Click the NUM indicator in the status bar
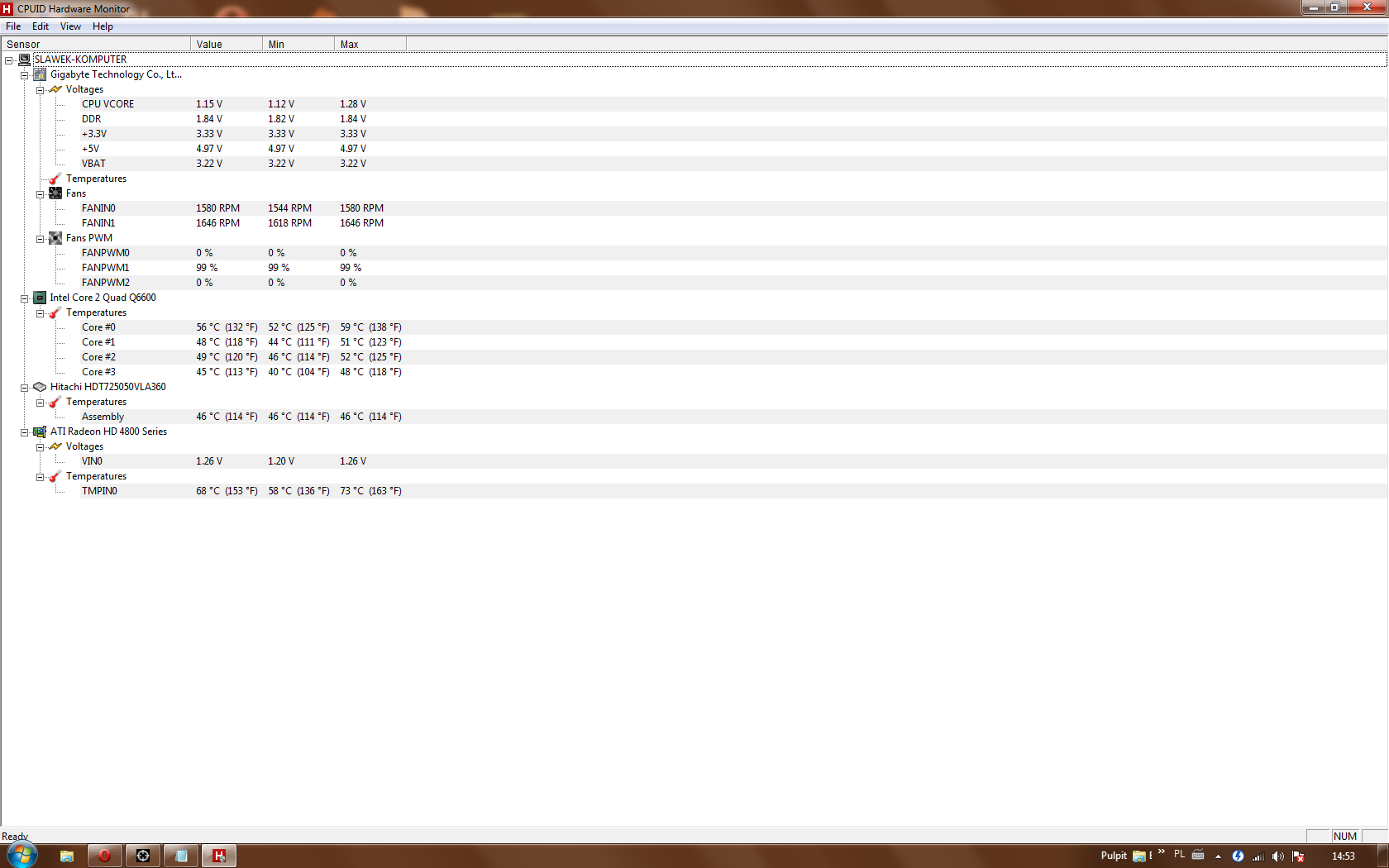Screen dimensions: 1389x868 point(1345,836)
